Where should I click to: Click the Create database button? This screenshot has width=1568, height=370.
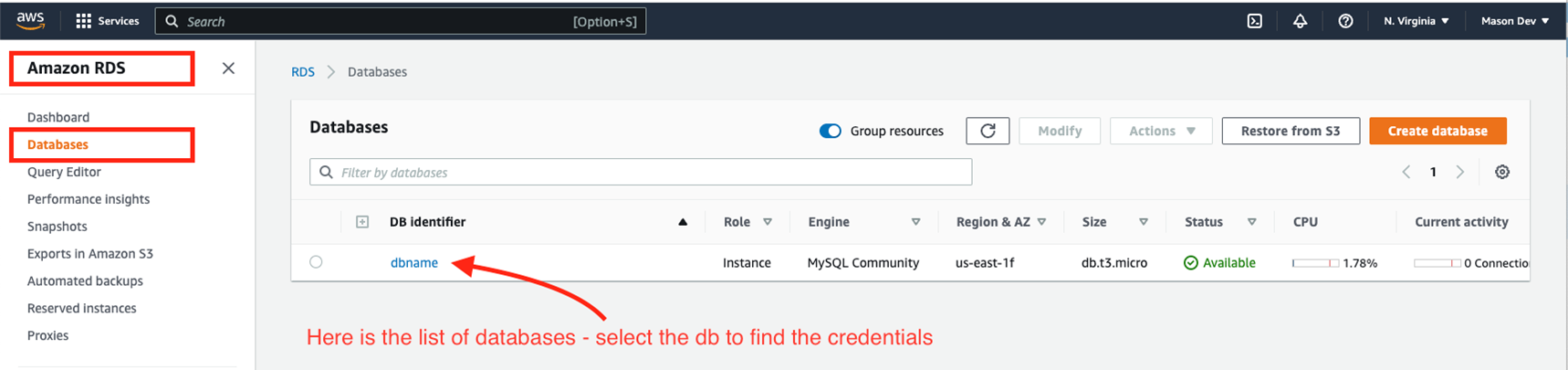[x=1437, y=131]
